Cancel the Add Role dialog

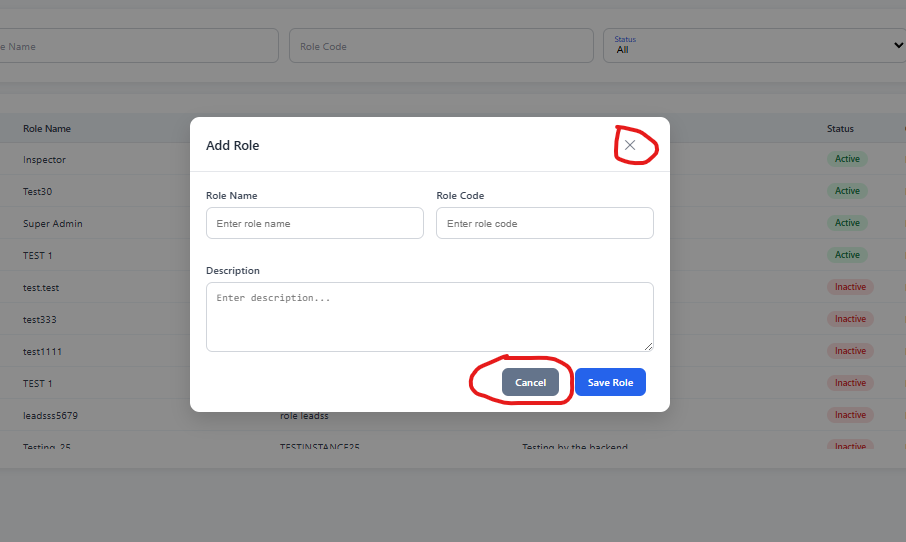point(530,382)
